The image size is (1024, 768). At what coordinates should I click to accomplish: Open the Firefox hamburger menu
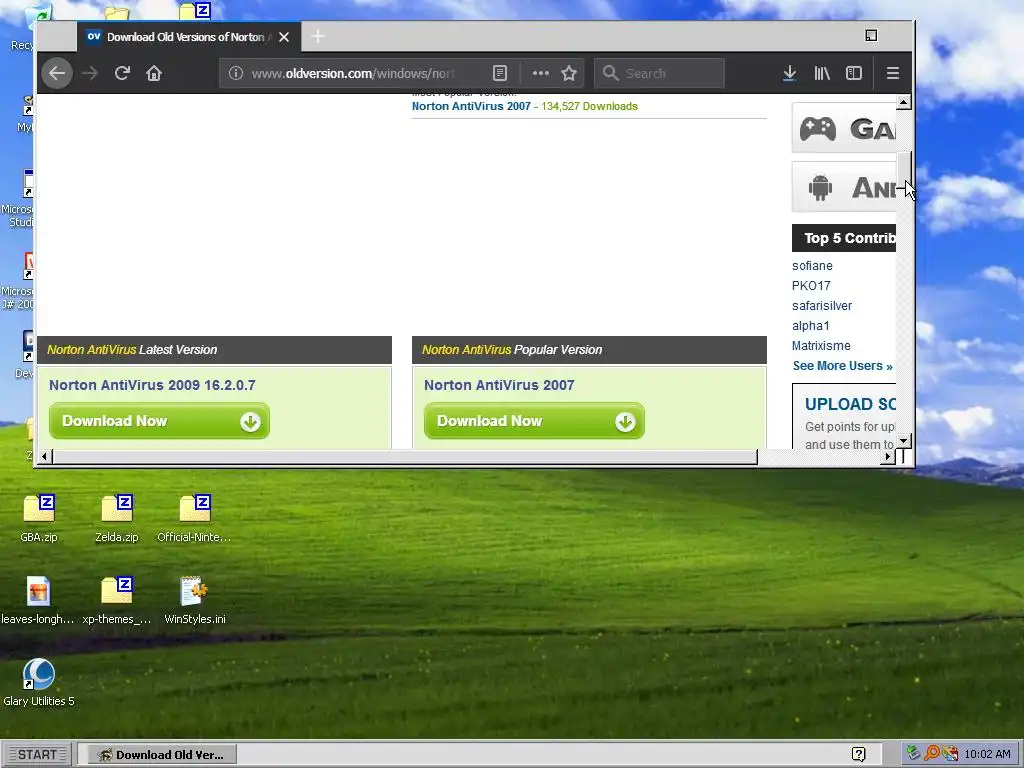893,73
